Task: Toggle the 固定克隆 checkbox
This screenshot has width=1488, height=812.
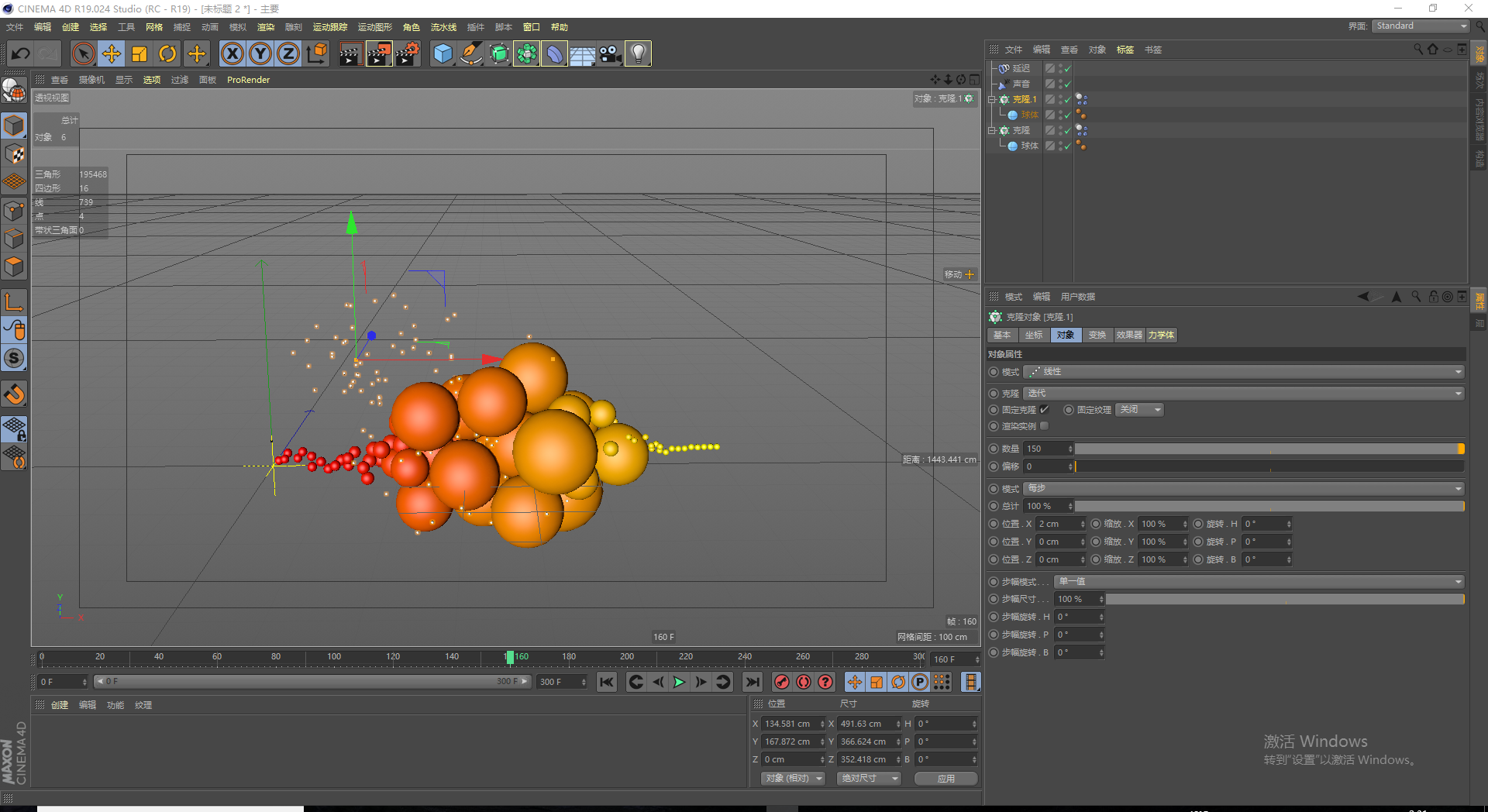Action: [1044, 410]
